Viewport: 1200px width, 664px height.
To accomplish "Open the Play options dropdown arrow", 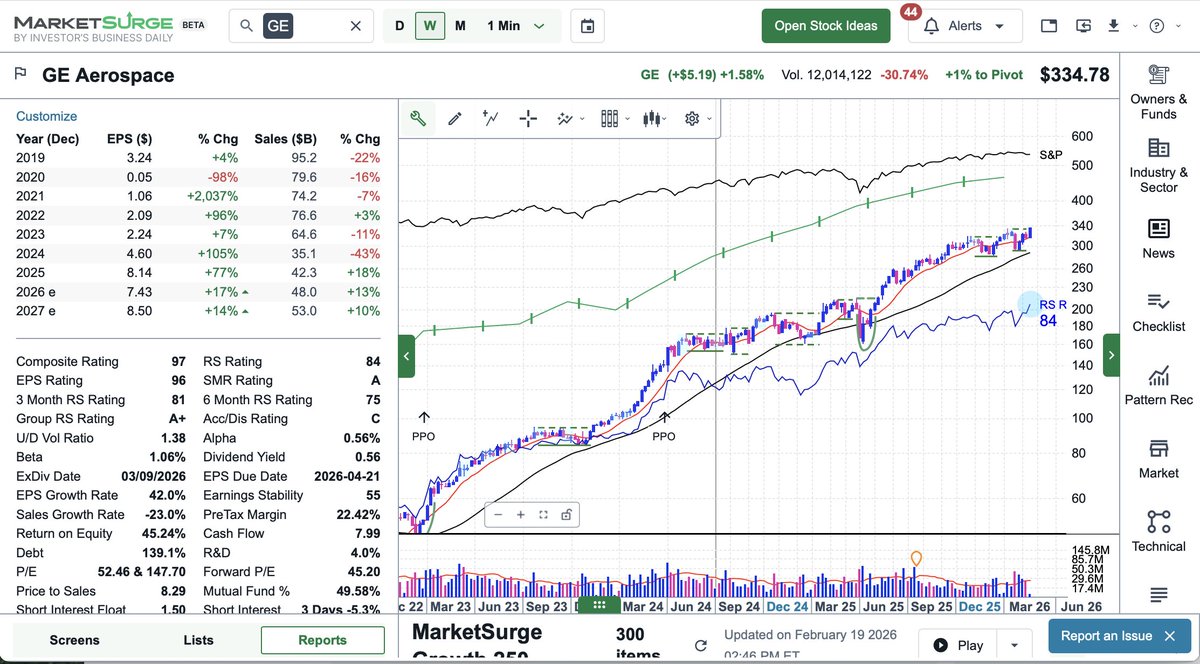I will [x=1015, y=645].
